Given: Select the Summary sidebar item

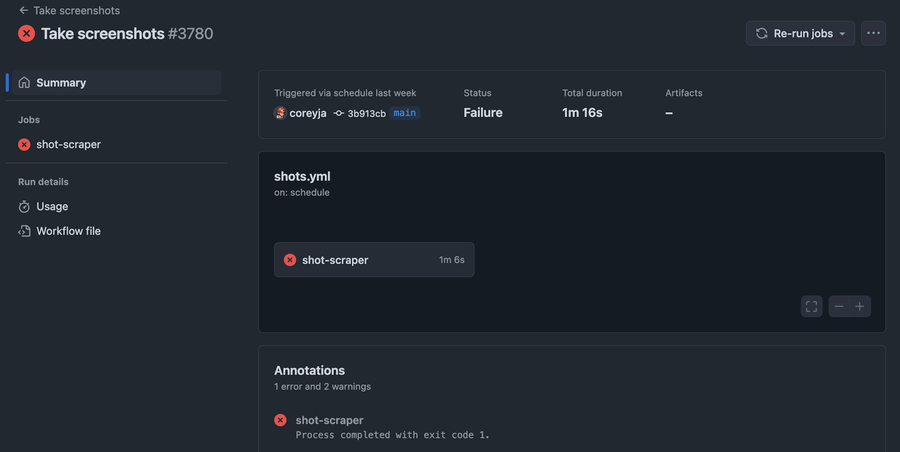Looking at the screenshot, I should 61,83.
